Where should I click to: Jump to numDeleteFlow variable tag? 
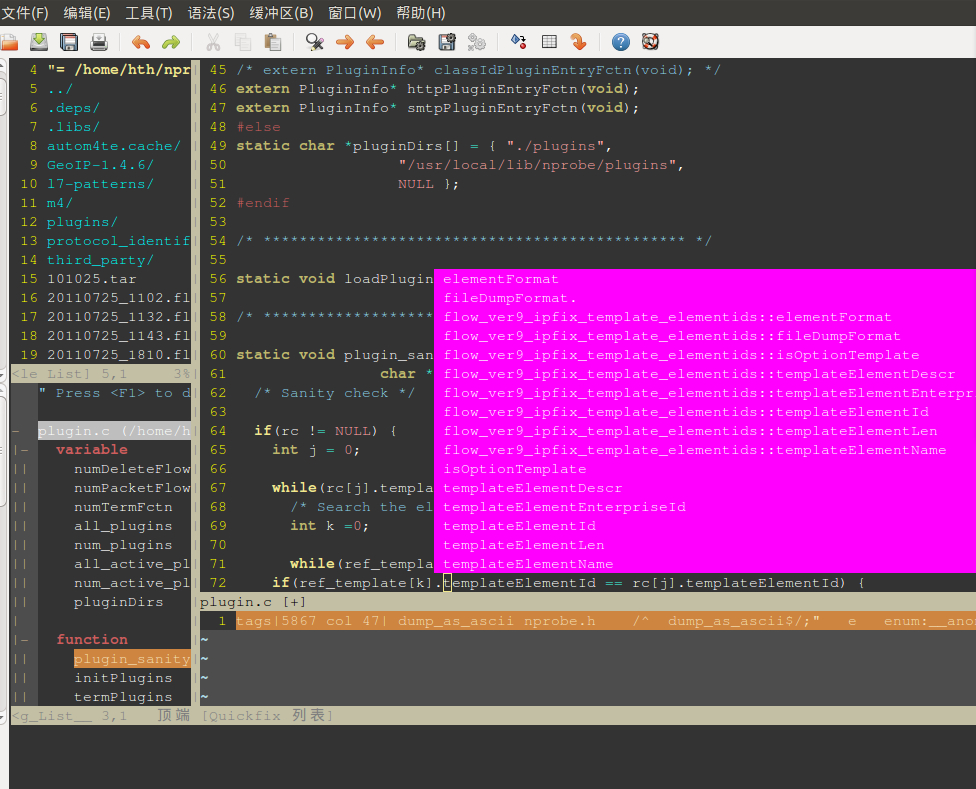[x=131, y=469]
